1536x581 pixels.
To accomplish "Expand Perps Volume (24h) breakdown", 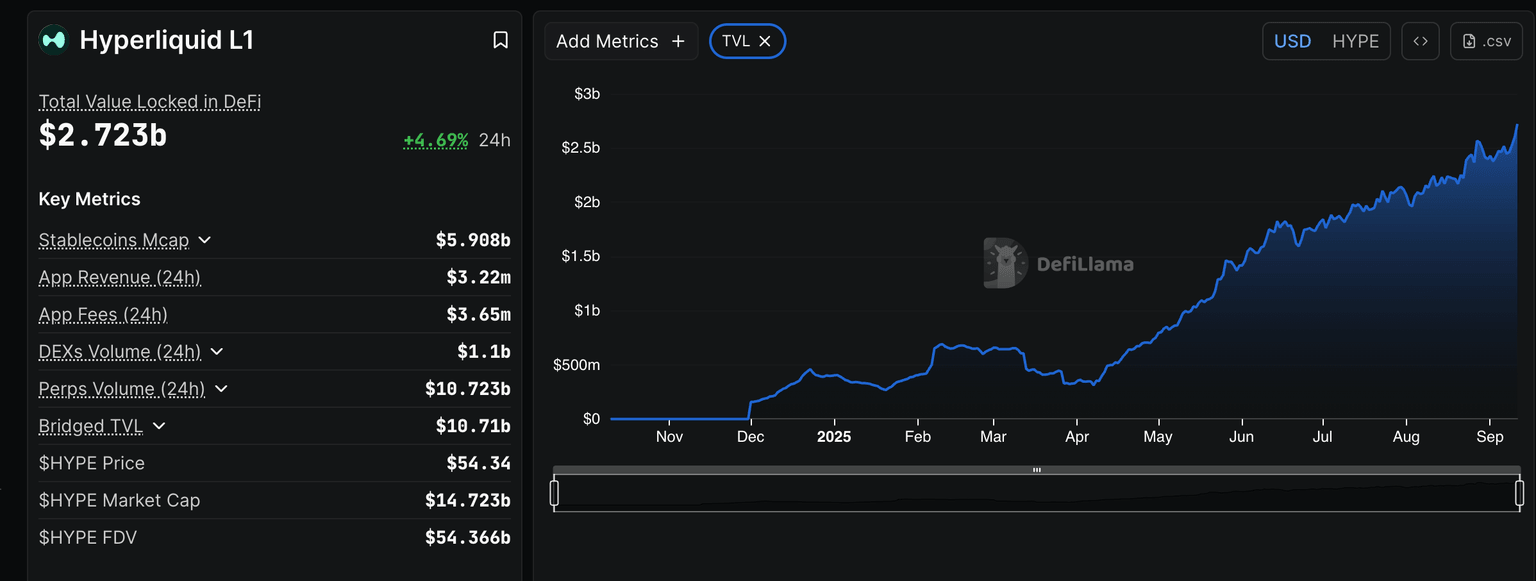I will (222, 389).
